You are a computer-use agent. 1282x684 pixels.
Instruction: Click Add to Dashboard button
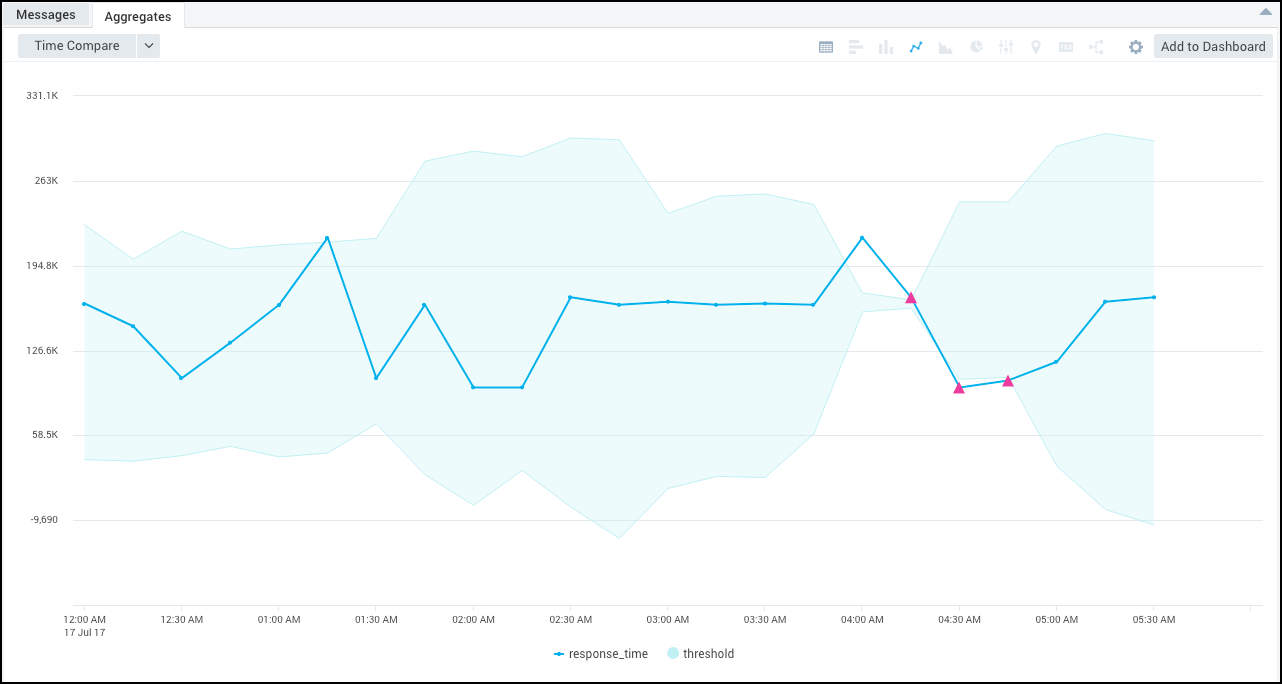[x=1213, y=46]
